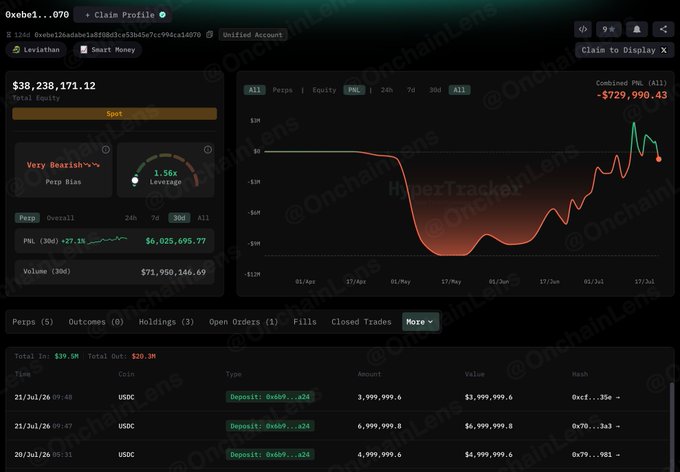Viewport: 680px width, 472px height.
Task: Set chart range to 30d
Action: pos(435,90)
